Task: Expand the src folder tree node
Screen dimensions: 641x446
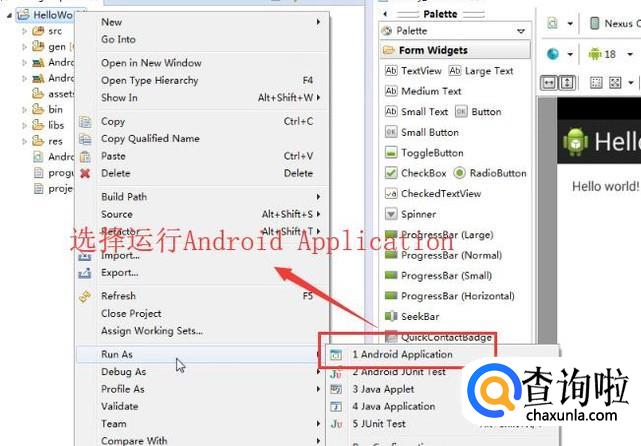Action: point(24,31)
